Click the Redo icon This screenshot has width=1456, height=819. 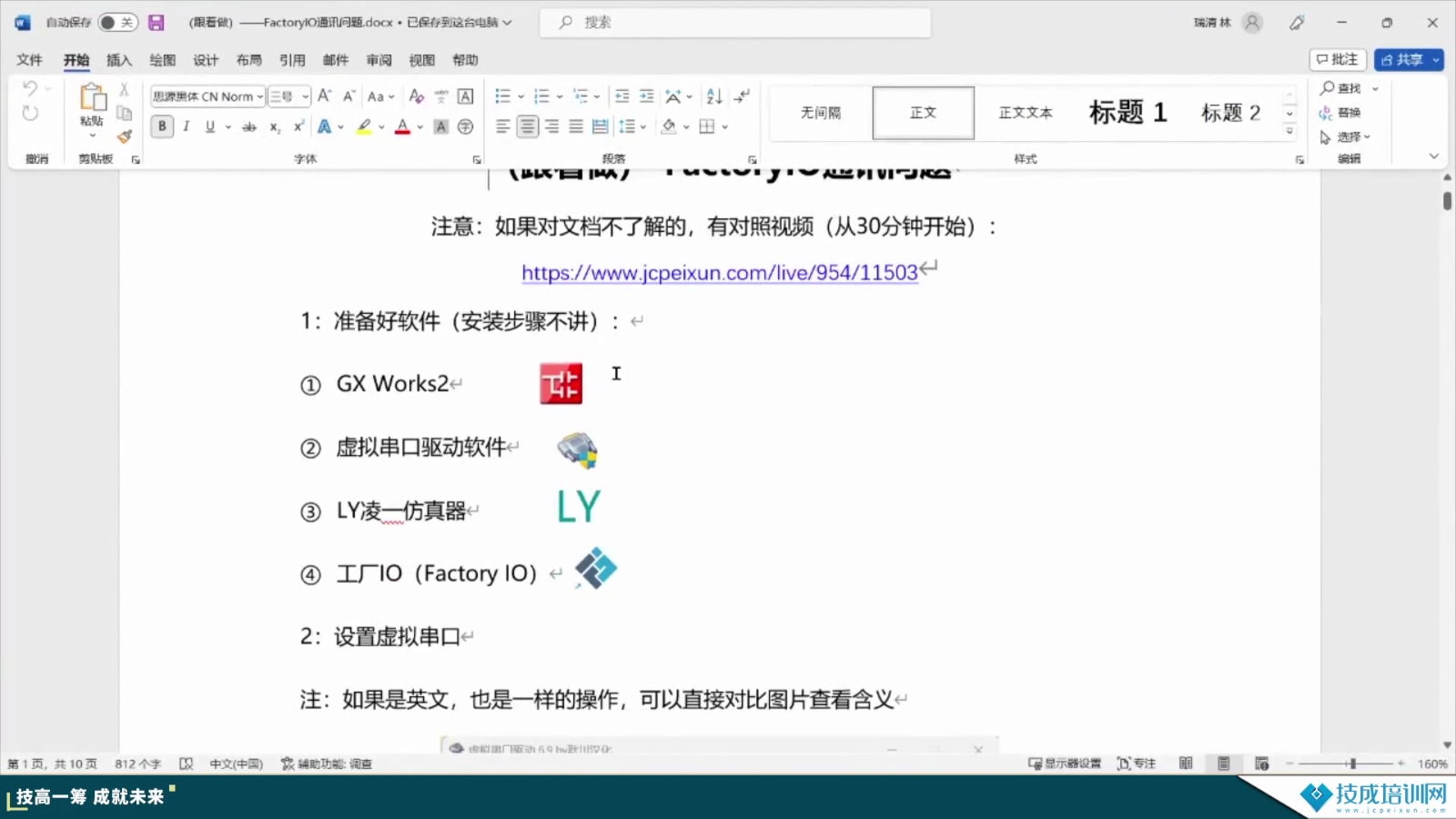(x=30, y=114)
